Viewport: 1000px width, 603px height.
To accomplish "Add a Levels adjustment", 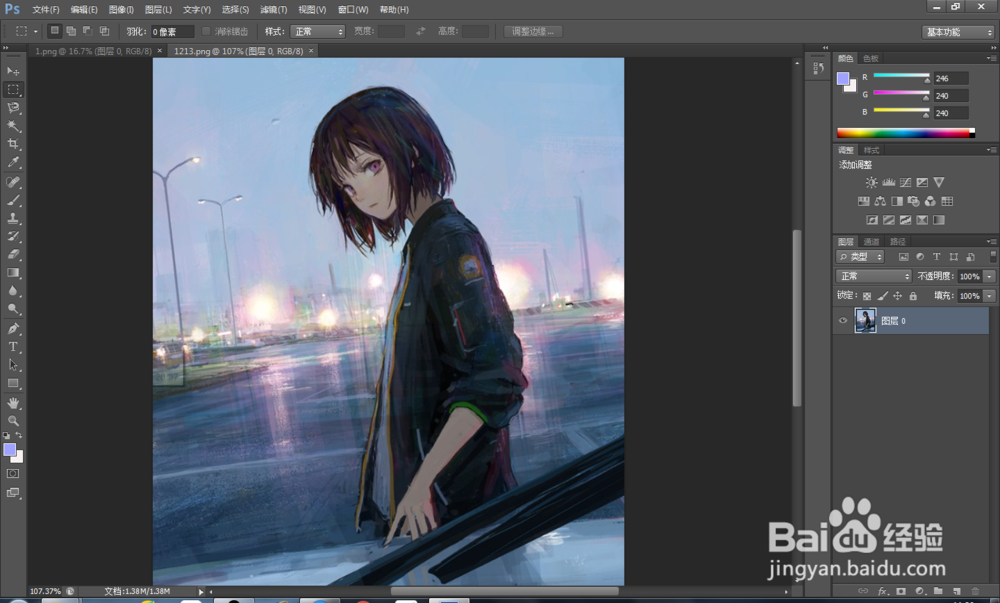I will point(888,182).
